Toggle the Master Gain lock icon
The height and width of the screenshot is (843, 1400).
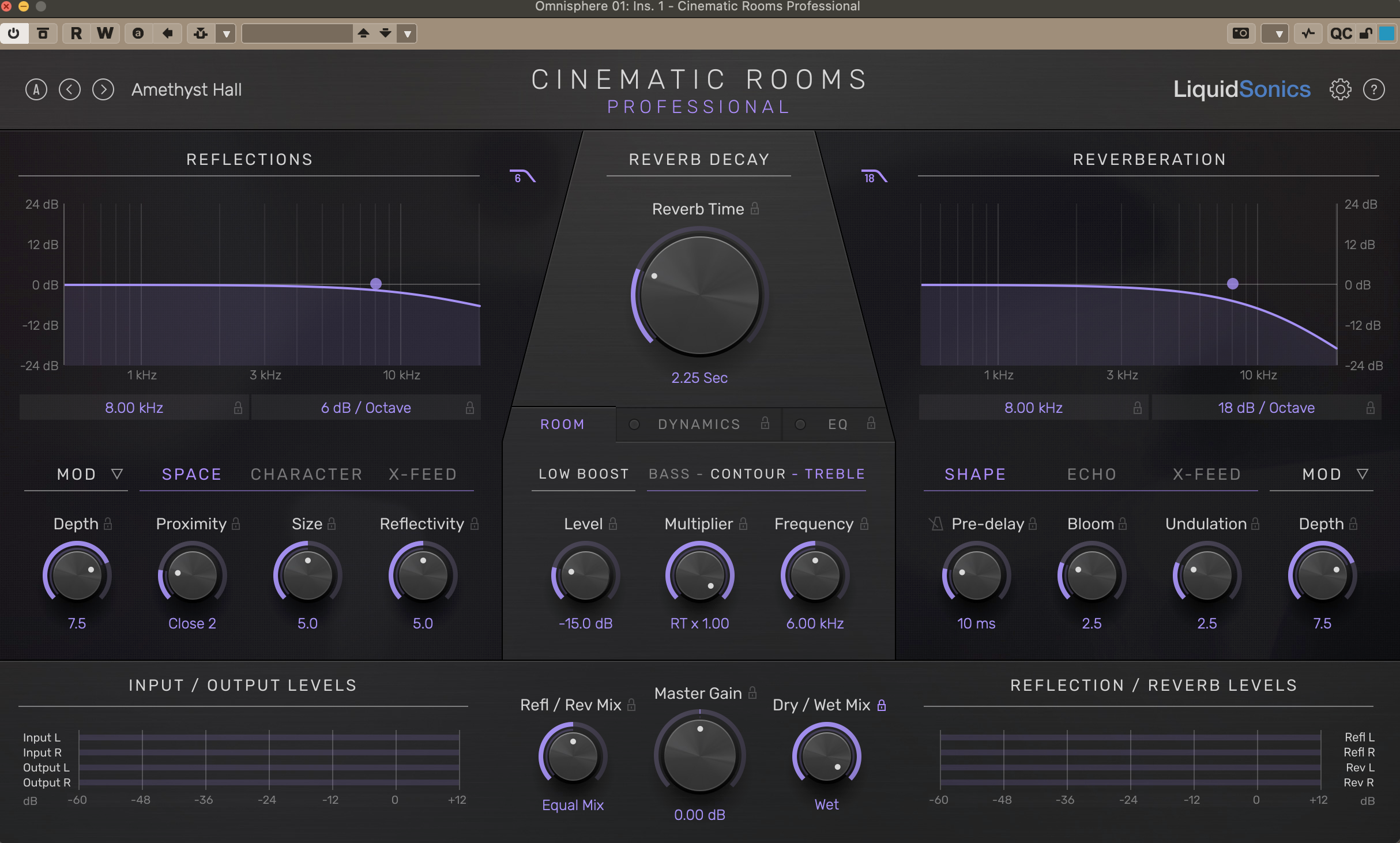752,693
